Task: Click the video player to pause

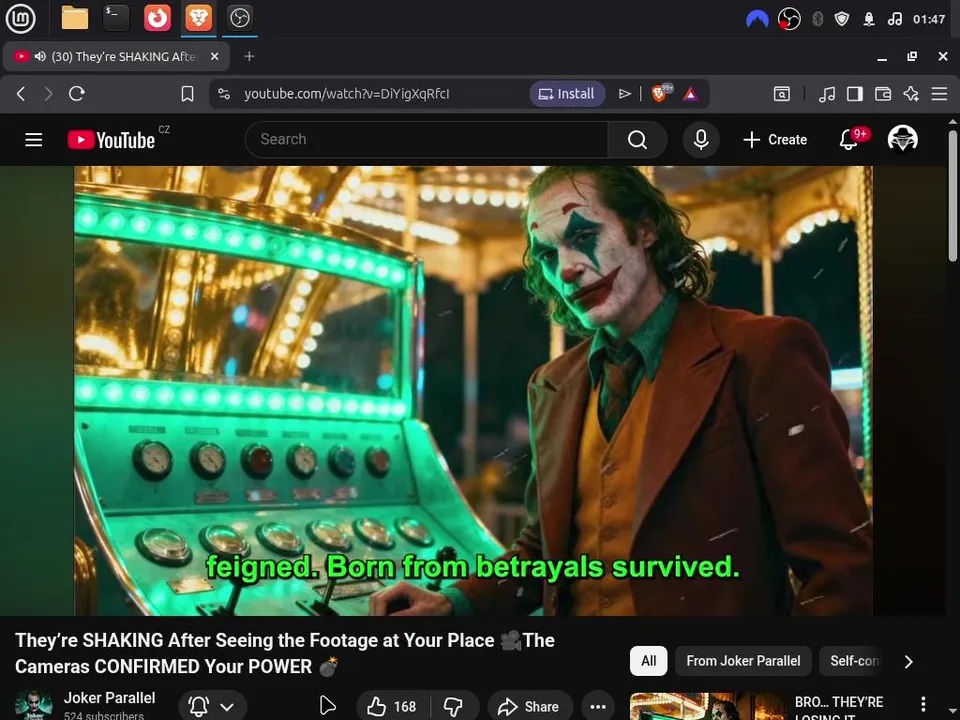Action: pos(473,391)
